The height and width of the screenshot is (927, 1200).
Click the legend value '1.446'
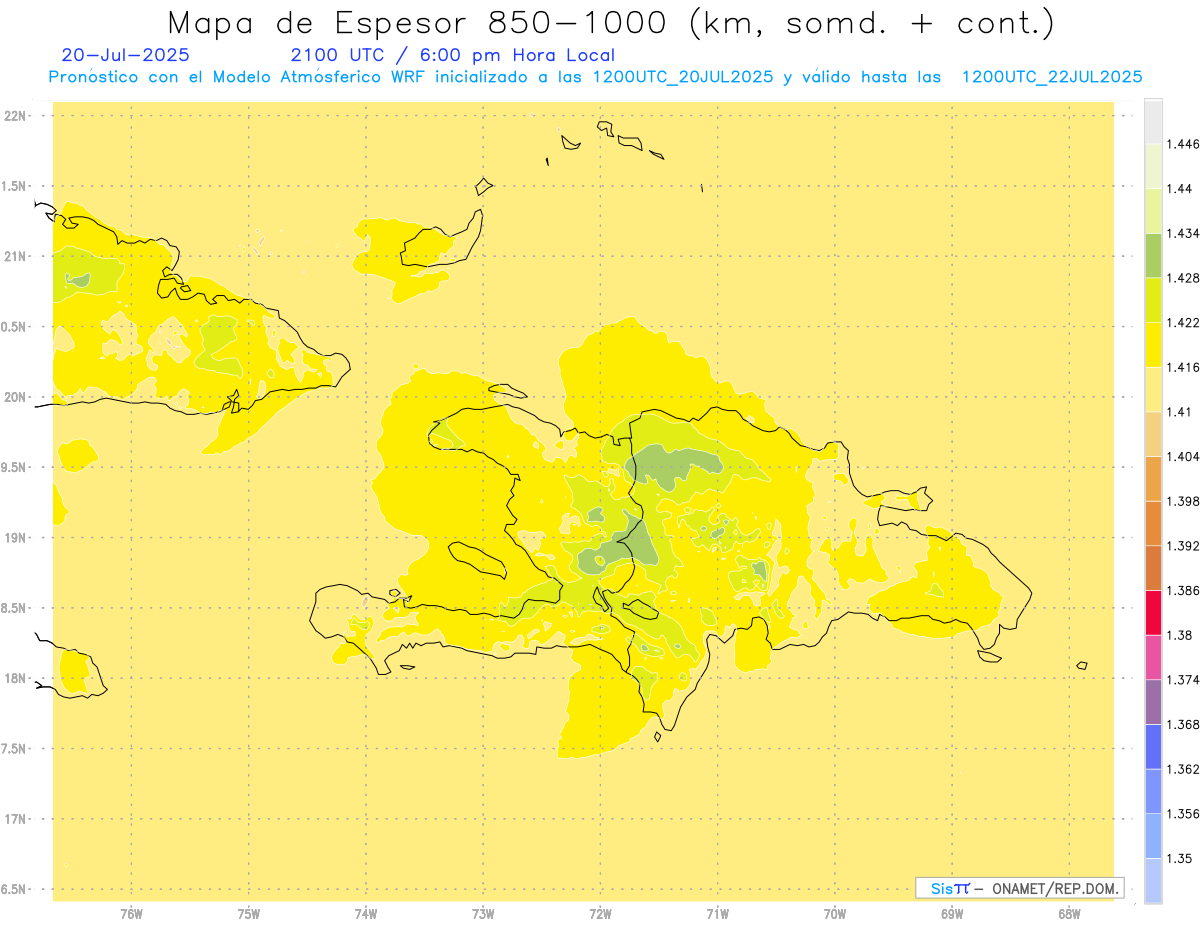coord(1185,144)
